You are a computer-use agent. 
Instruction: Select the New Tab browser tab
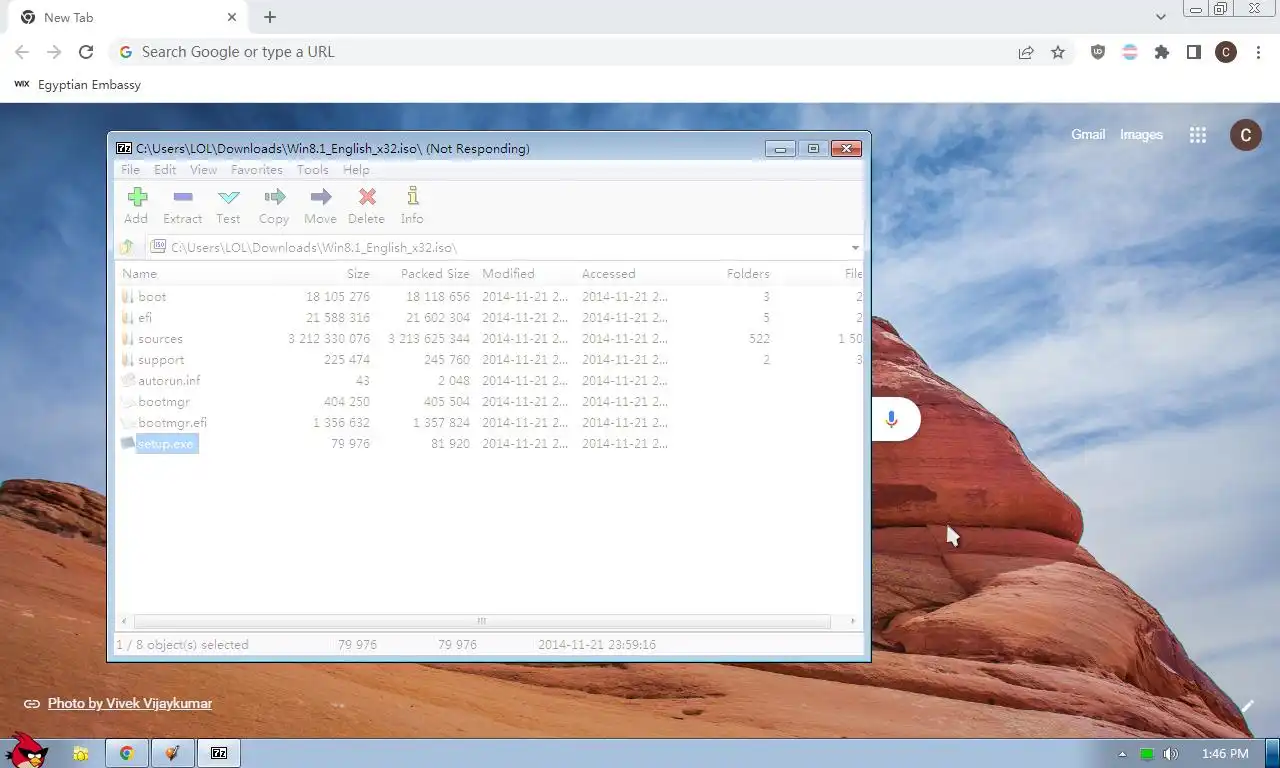(x=126, y=17)
